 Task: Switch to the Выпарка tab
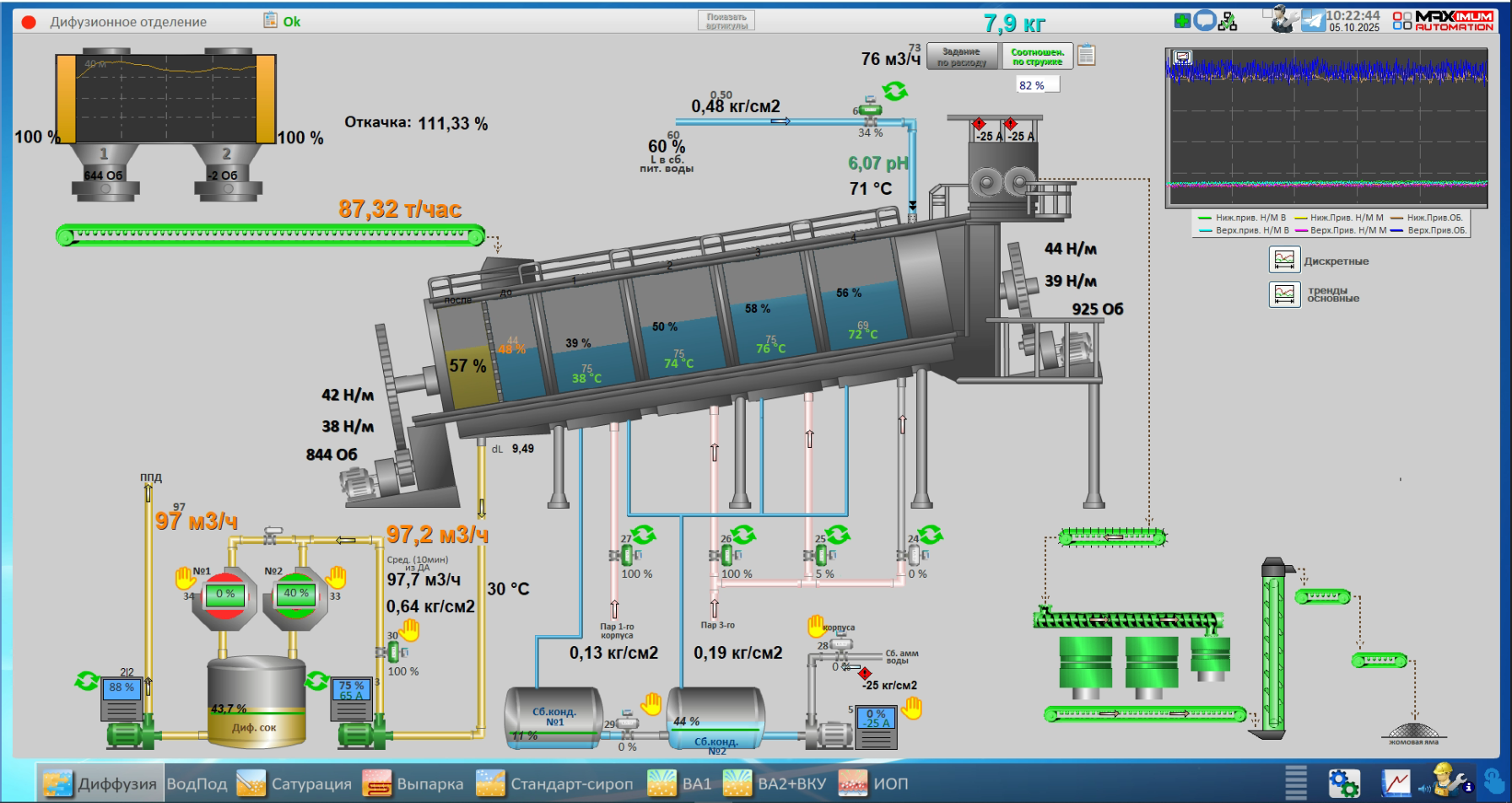coord(413,784)
